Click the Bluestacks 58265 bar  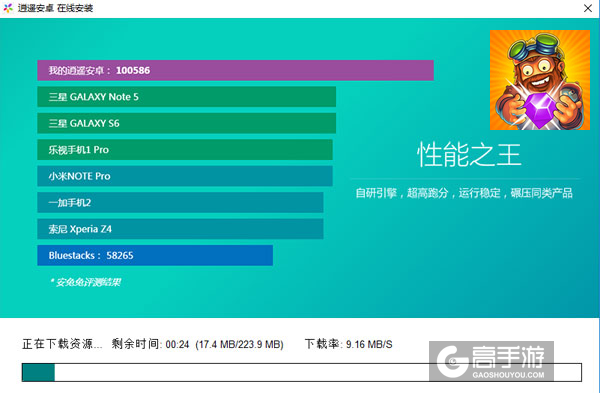click(155, 255)
